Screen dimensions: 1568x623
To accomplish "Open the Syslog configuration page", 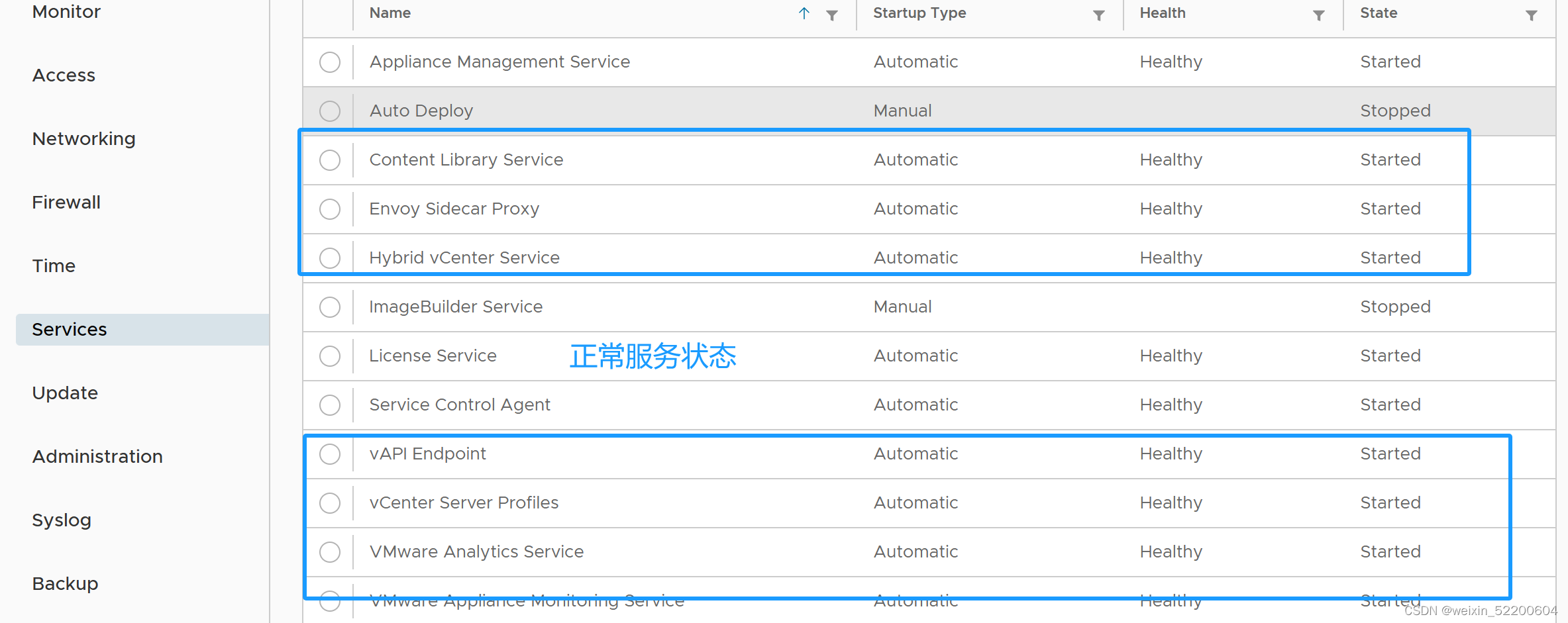I will pos(62,520).
